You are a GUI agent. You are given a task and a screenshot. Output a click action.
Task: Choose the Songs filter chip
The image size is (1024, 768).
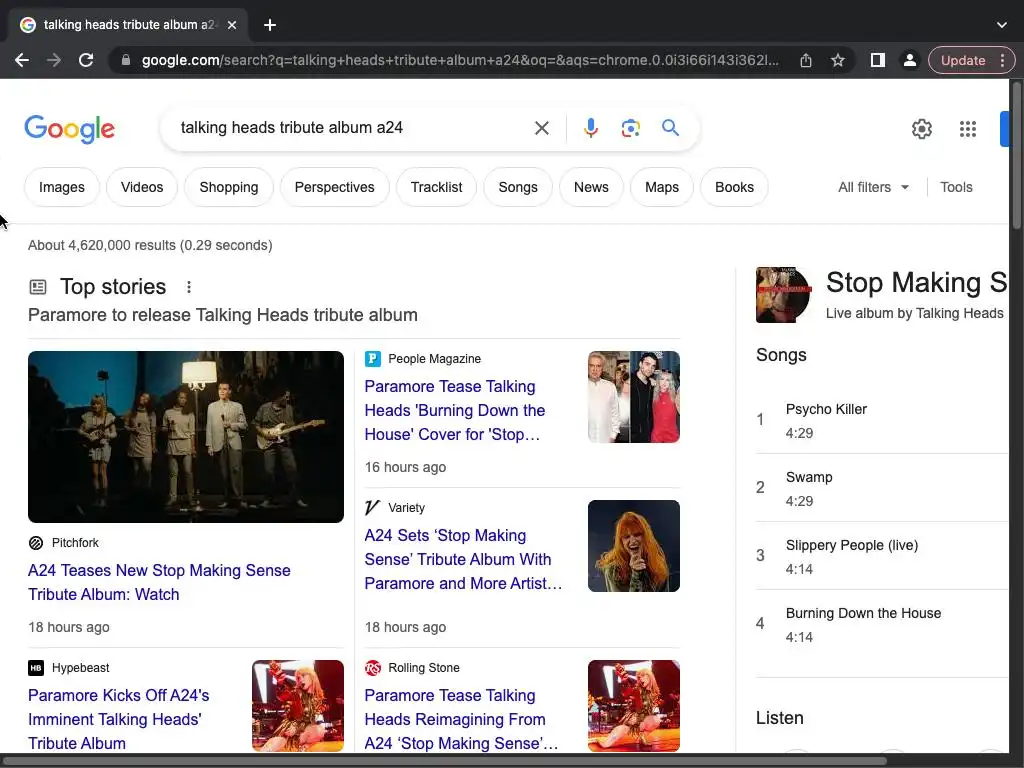click(x=518, y=187)
